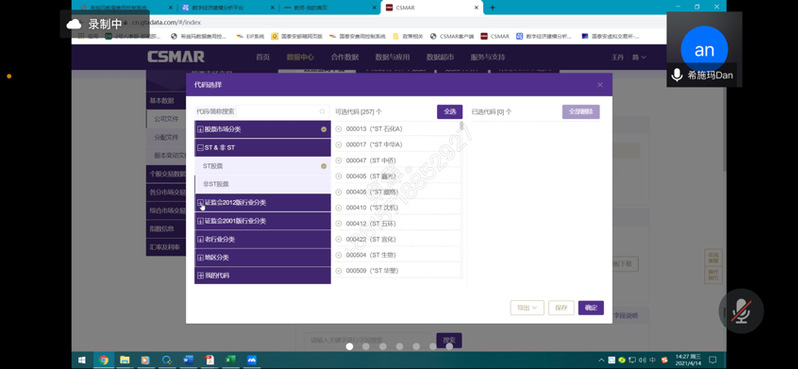This screenshot has height=369, width=798.
Task: Toggle the 股票市场分类 check mark
Action: pos(324,130)
